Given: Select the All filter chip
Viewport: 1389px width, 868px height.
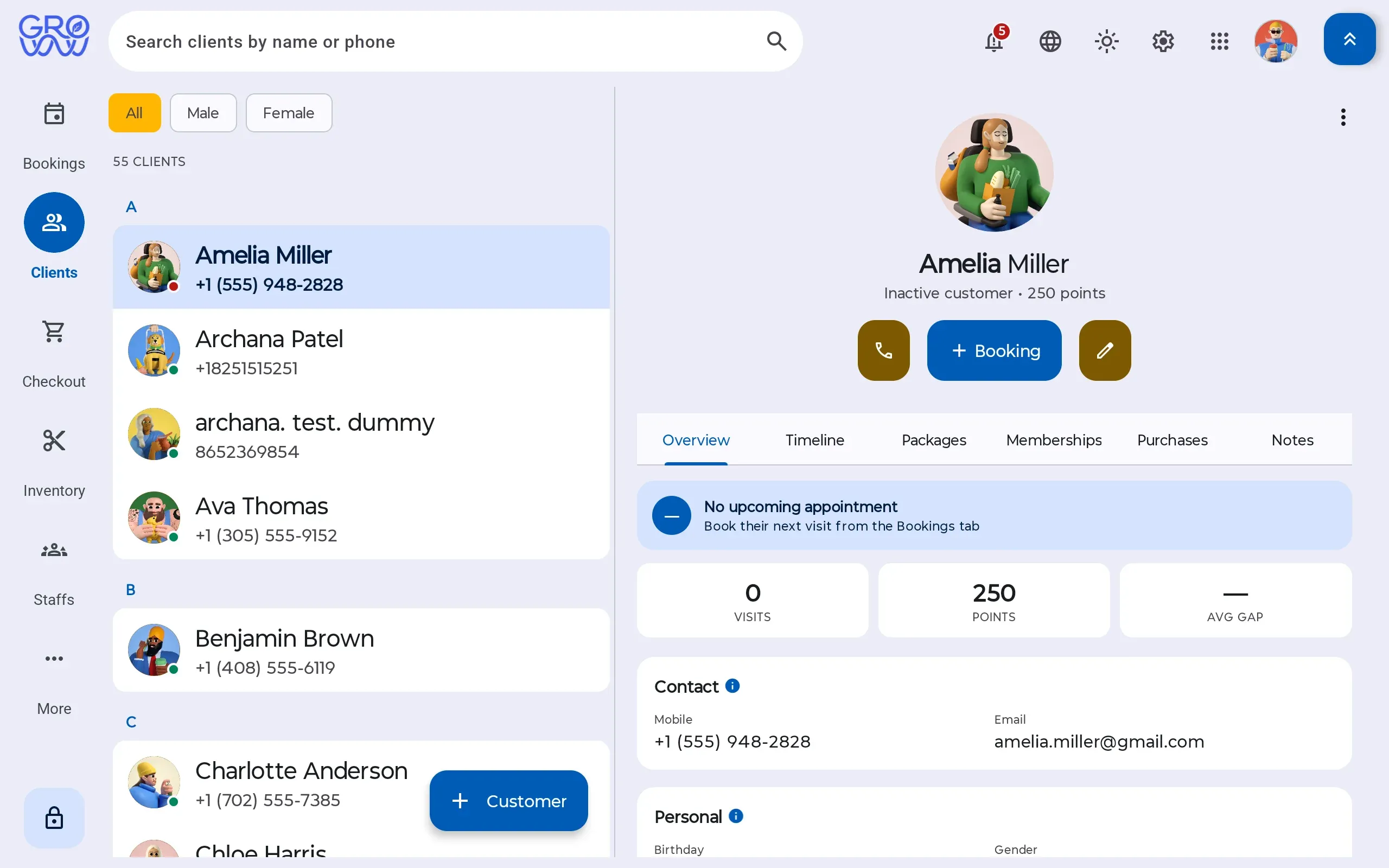Looking at the screenshot, I should (x=135, y=113).
